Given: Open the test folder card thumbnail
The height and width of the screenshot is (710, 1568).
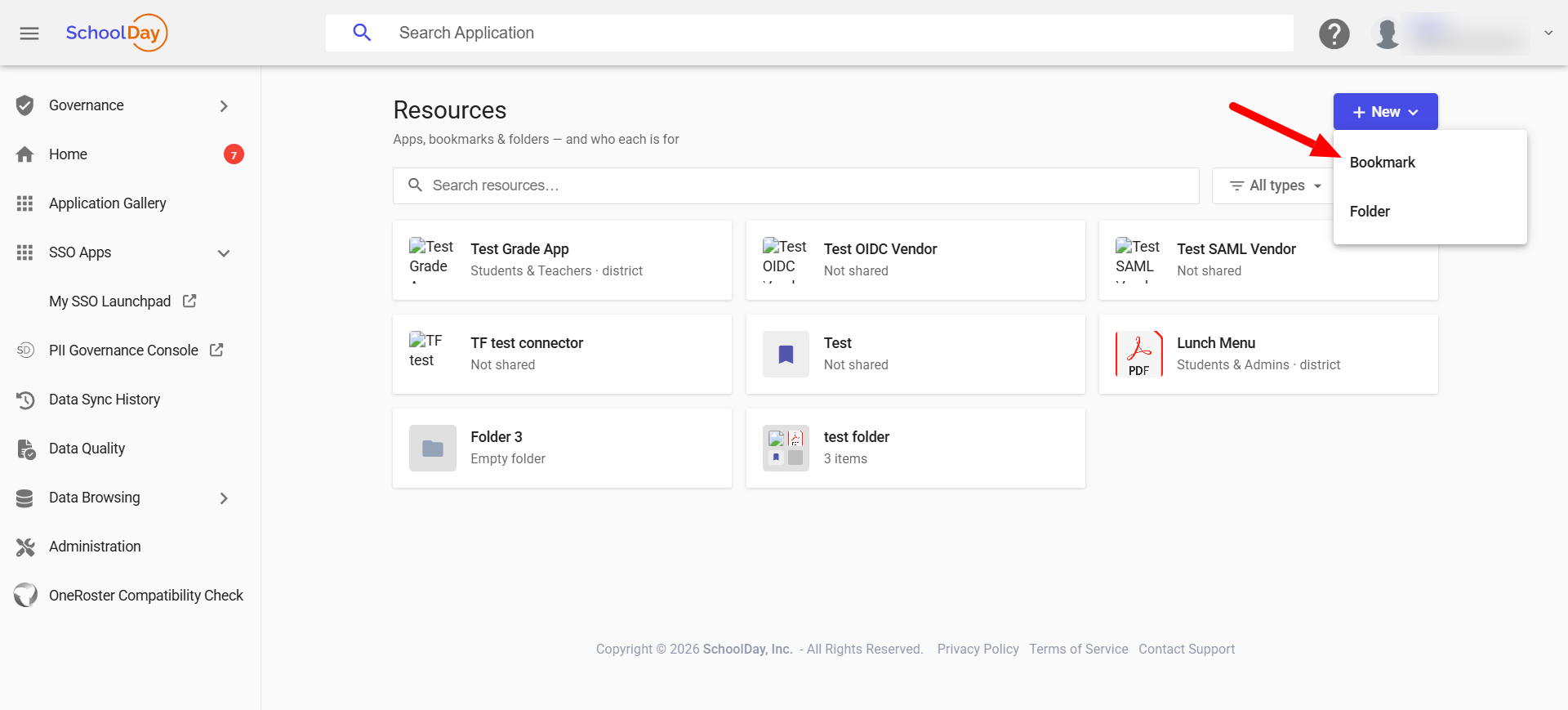Looking at the screenshot, I should click(786, 448).
